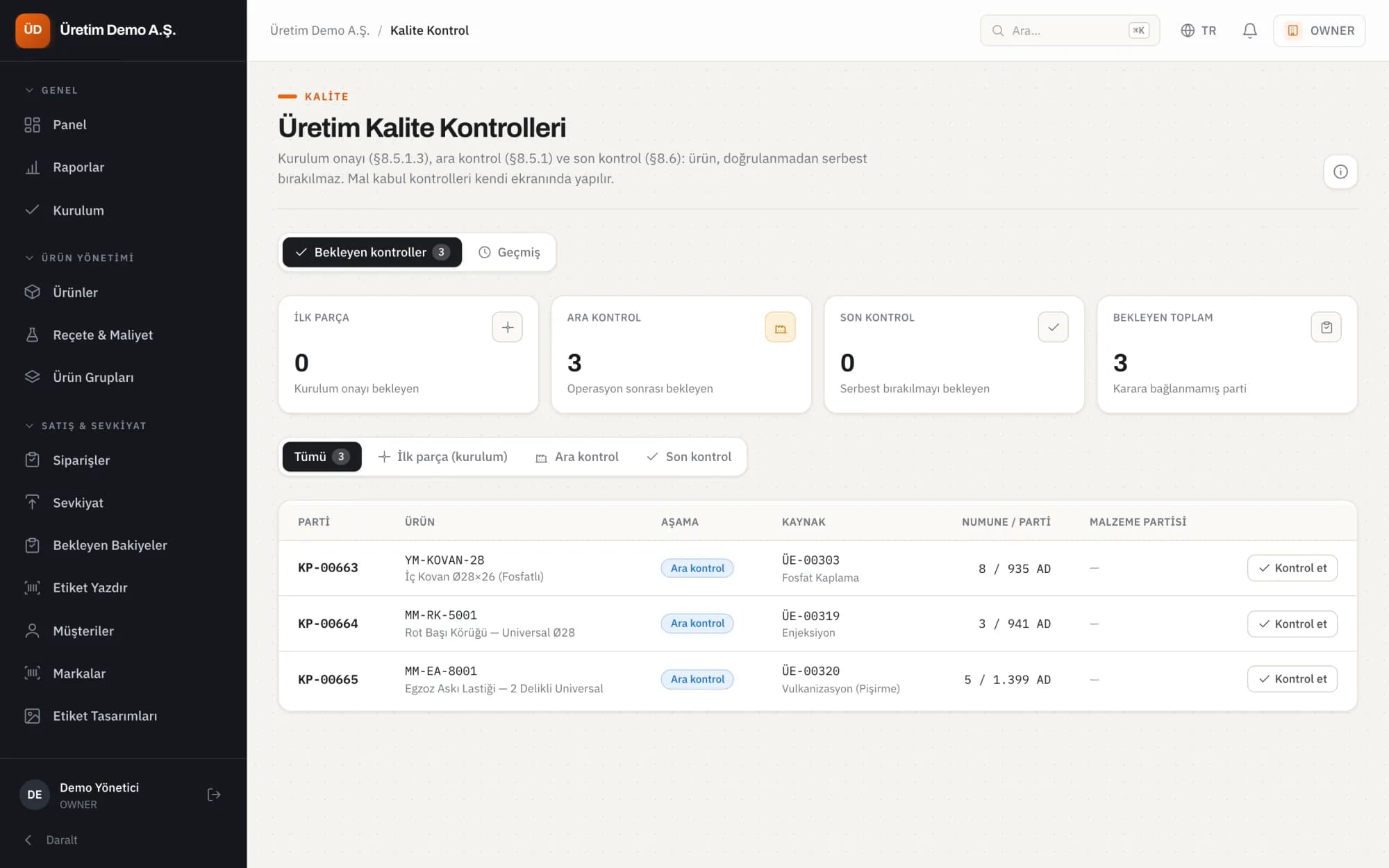Open notifications bell icon

point(1249,31)
